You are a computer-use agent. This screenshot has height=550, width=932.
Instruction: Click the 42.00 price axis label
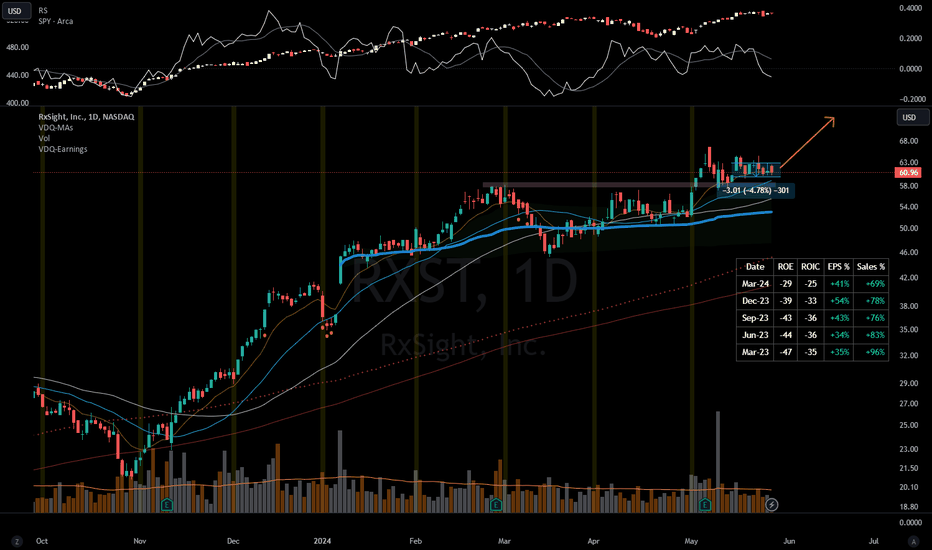[x=909, y=278]
